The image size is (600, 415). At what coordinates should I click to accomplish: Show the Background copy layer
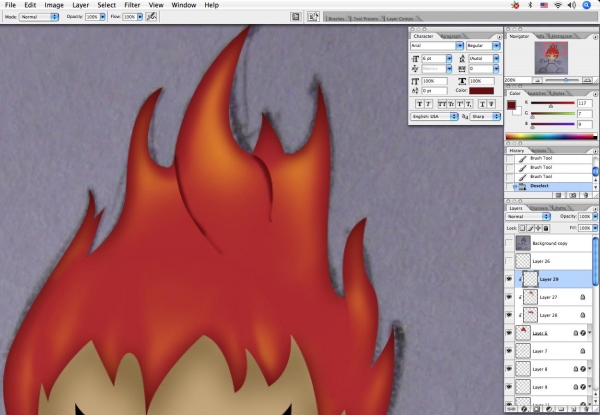coord(509,243)
